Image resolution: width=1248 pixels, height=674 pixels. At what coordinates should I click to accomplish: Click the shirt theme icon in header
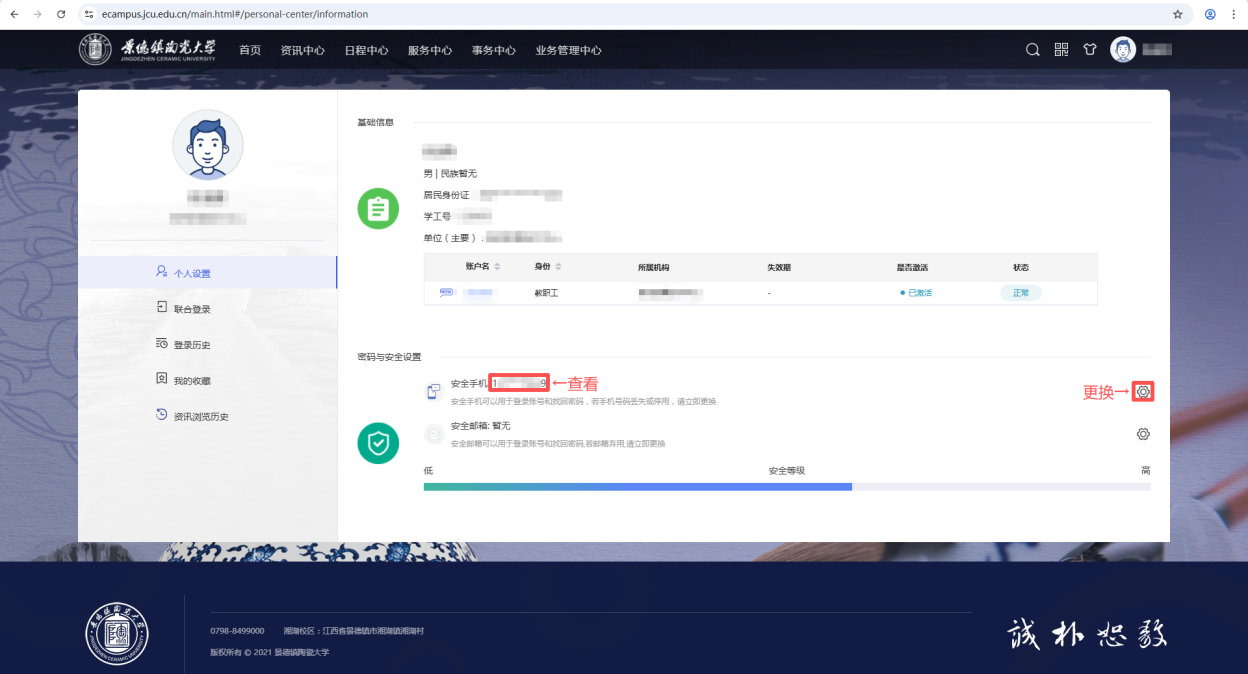click(1090, 49)
